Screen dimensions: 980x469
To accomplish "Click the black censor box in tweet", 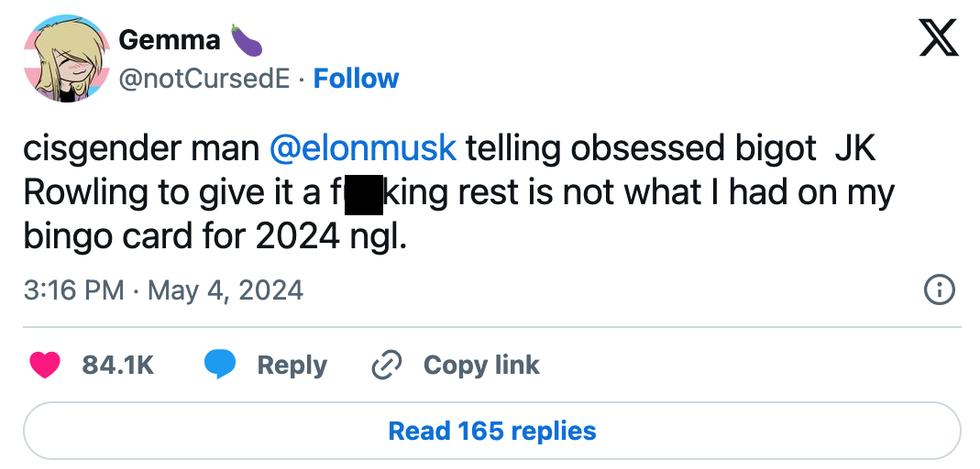I will [x=364, y=193].
